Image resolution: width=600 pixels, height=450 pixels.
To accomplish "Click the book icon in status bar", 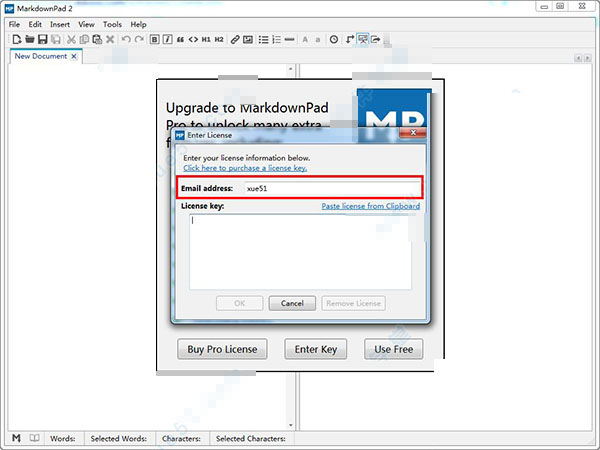I will point(34,438).
